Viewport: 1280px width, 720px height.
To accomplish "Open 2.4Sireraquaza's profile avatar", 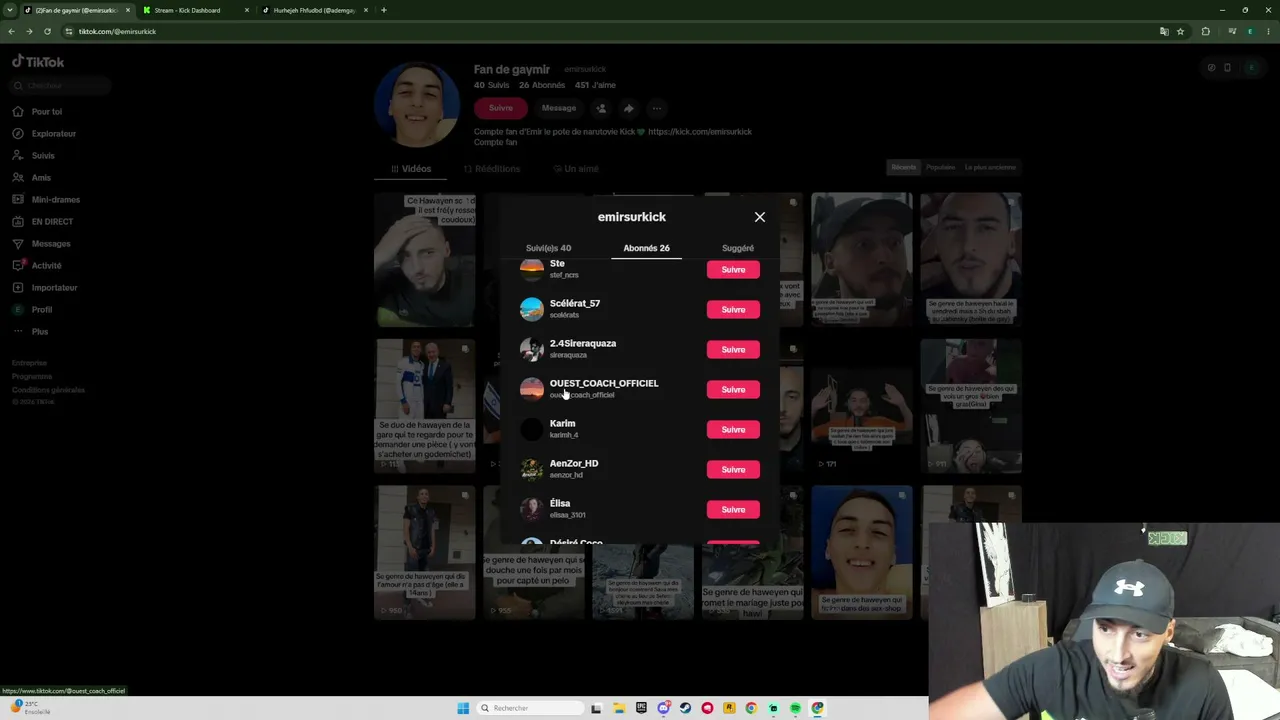I will (532, 349).
